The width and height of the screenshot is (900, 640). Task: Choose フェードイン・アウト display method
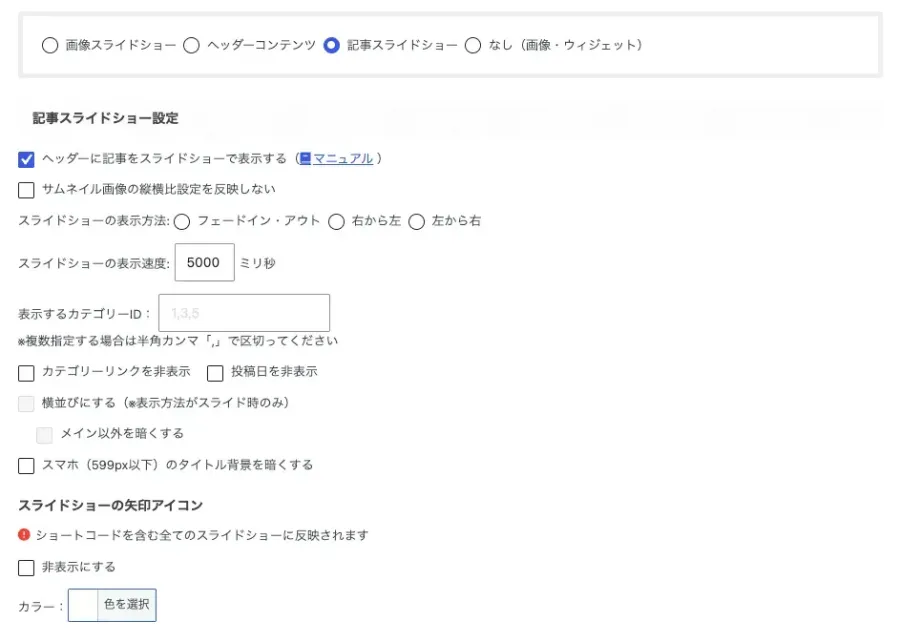coord(182,222)
